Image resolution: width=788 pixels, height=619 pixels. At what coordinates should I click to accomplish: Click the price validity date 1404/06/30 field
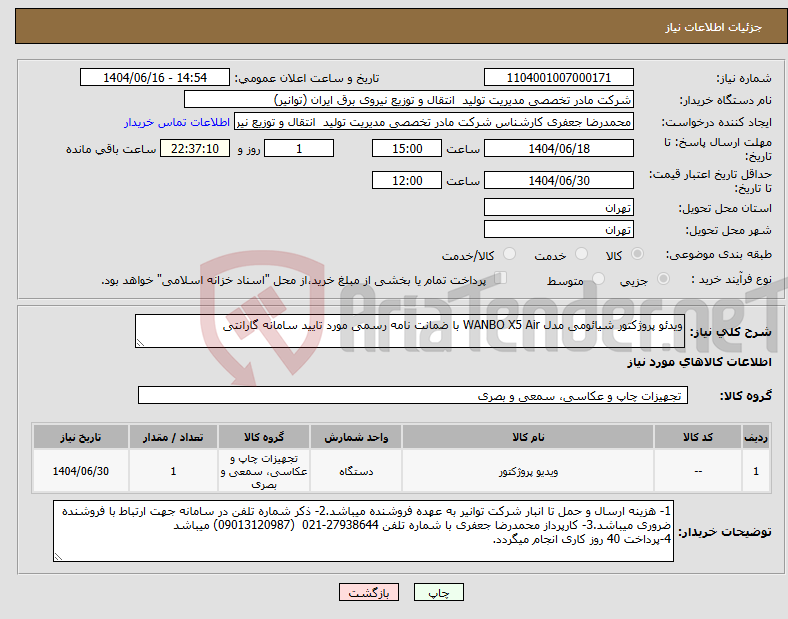click(558, 180)
